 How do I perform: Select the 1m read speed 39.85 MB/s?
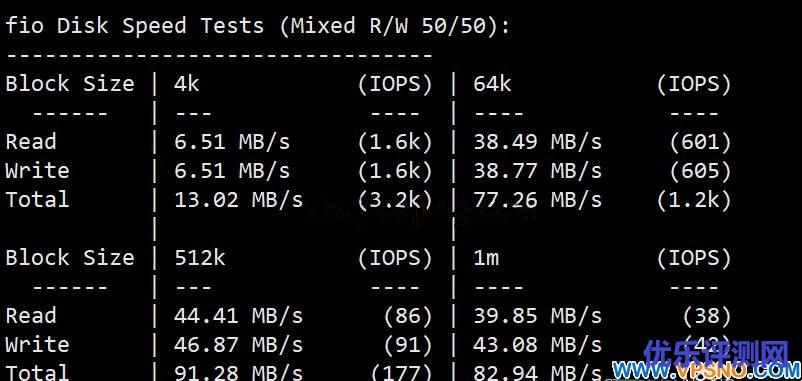click(x=538, y=316)
